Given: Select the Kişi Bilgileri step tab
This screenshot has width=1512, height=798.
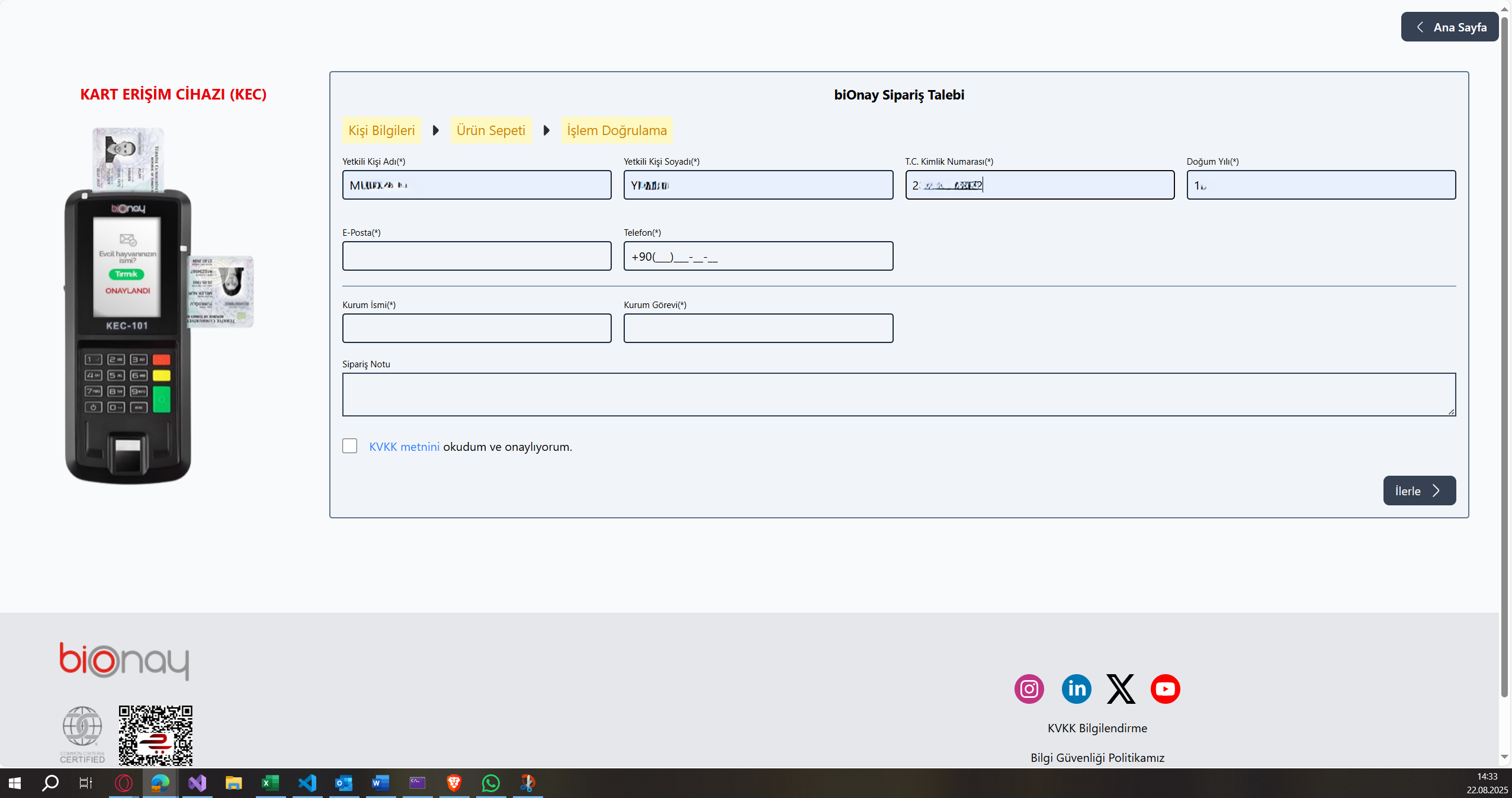Looking at the screenshot, I should tap(381, 130).
